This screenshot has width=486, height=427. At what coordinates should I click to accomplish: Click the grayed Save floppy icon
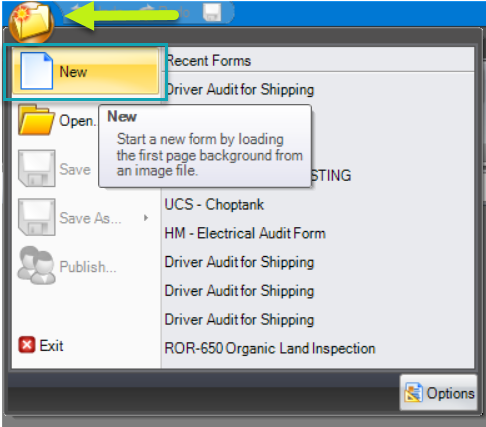36,168
